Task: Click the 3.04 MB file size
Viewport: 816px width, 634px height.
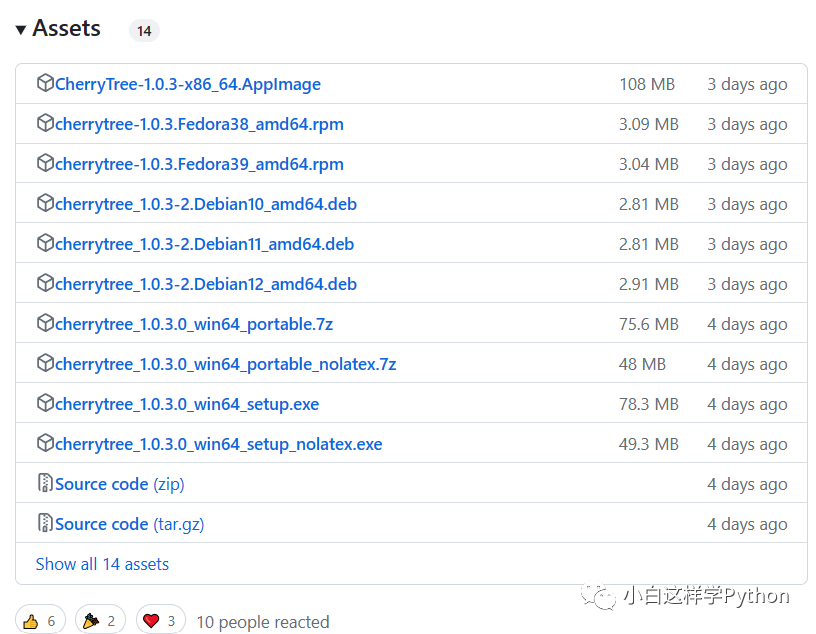Action: pyautogui.click(x=648, y=164)
